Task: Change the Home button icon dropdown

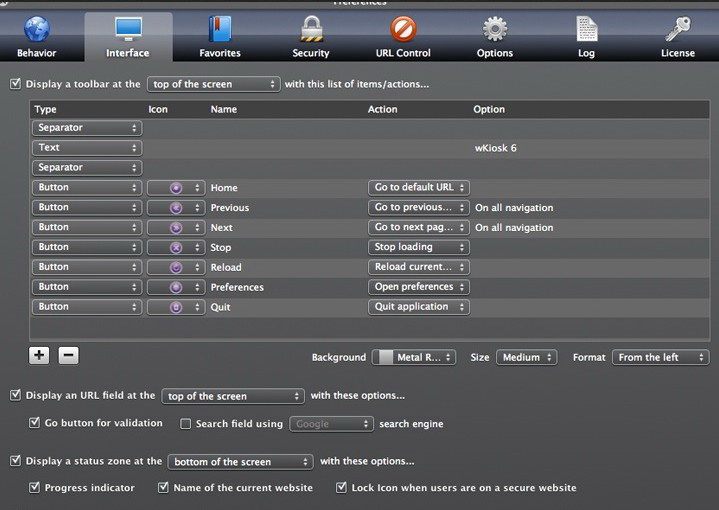Action: click(x=176, y=187)
